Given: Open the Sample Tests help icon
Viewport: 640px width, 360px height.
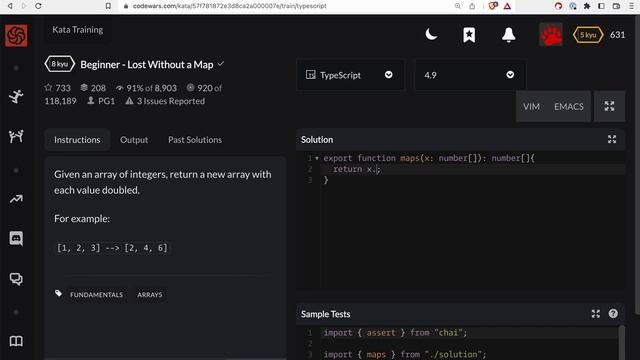Looking at the screenshot, I should 613,313.
